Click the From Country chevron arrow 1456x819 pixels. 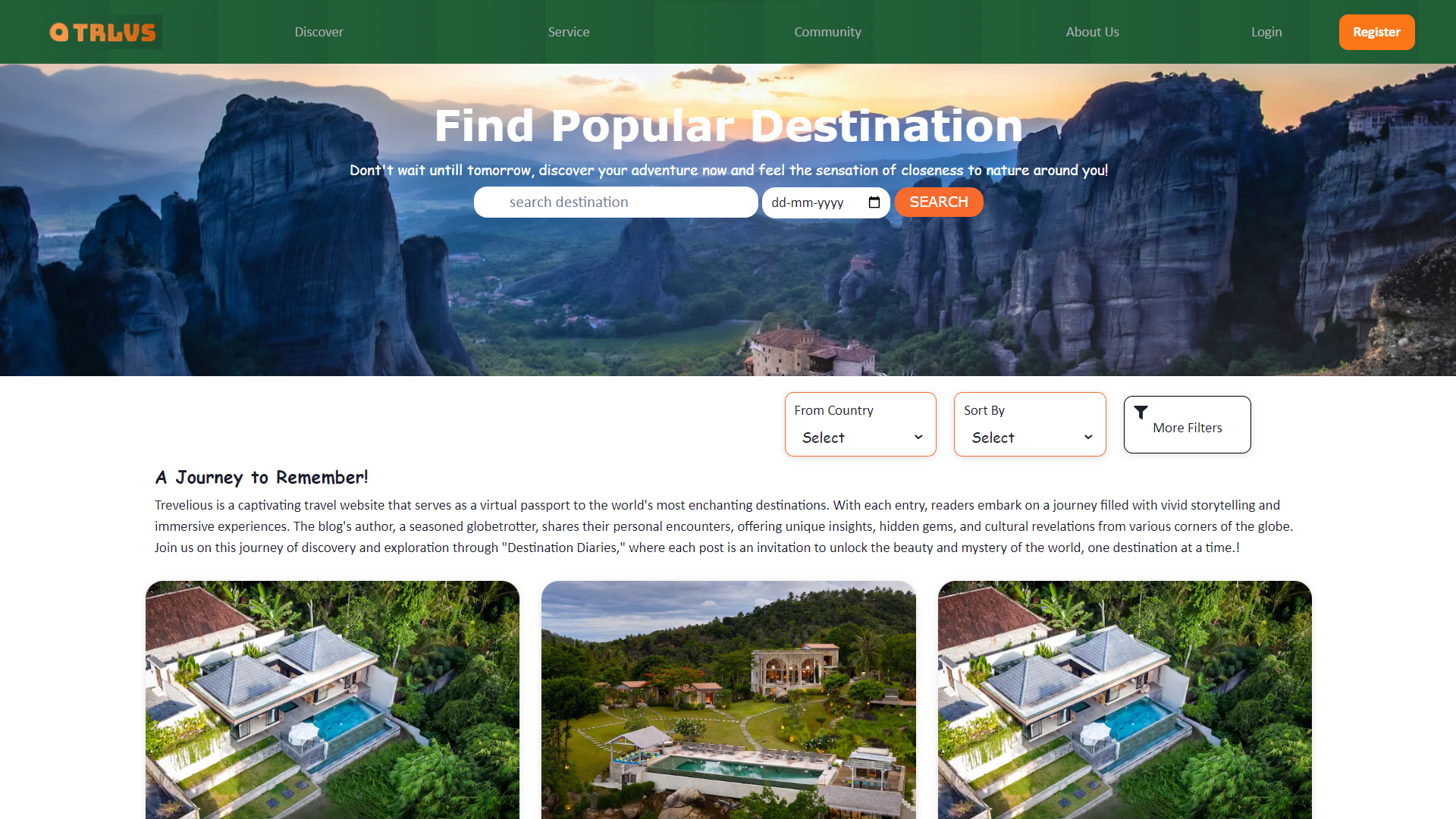(918, 438)
